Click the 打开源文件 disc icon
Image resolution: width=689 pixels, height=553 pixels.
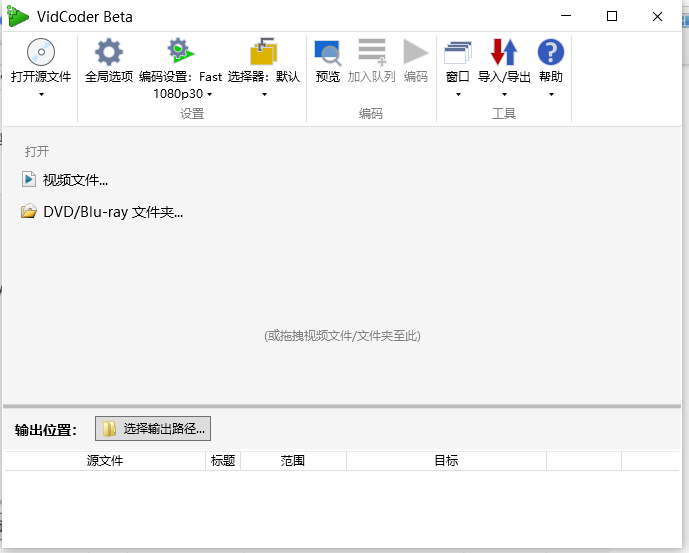tap(41, 52)
